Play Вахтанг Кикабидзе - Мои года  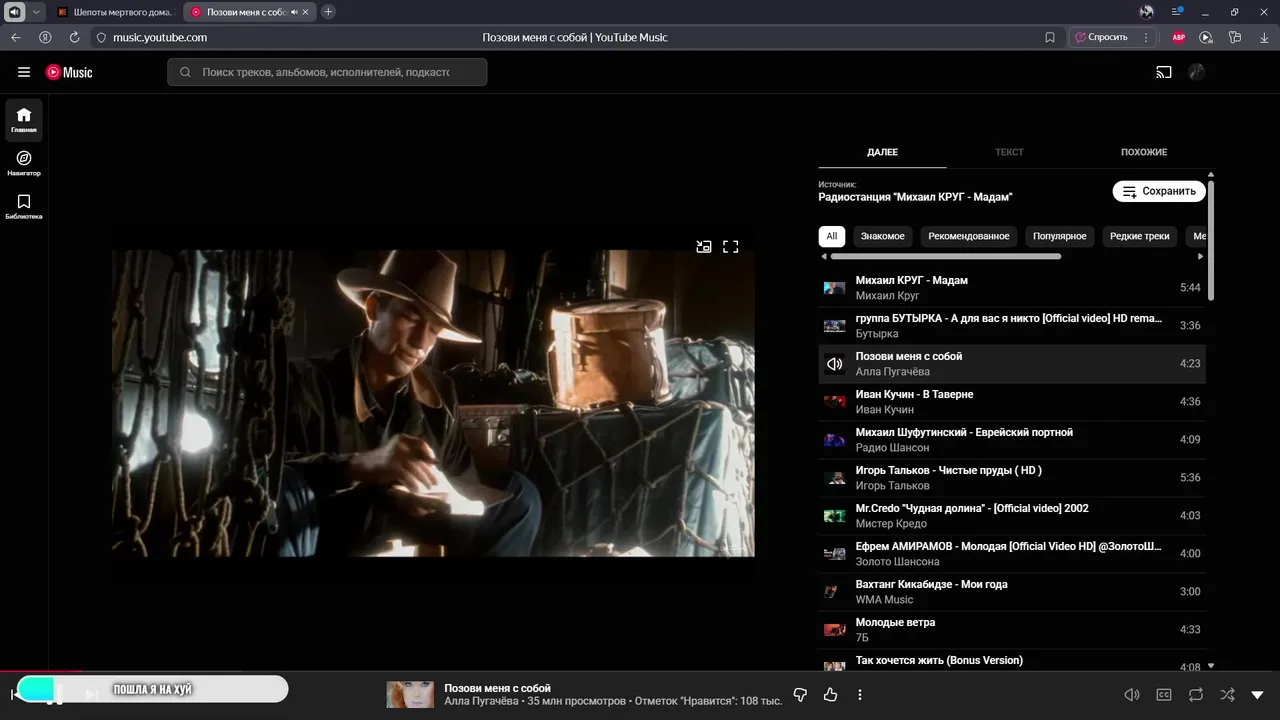(x=1012, y=592)
